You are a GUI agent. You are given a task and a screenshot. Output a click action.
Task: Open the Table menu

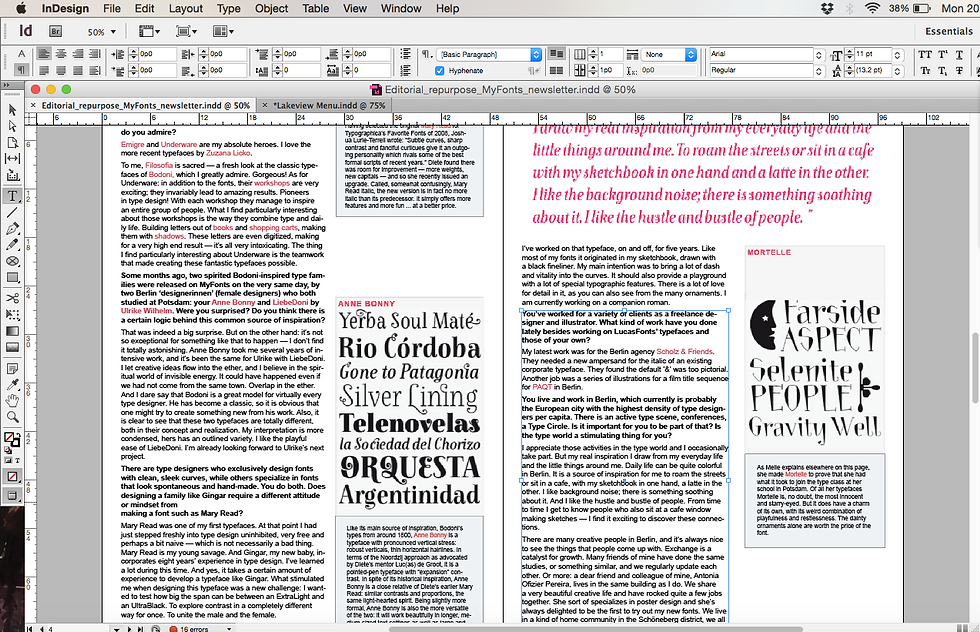pyautogui.click(x=316, y=8)
